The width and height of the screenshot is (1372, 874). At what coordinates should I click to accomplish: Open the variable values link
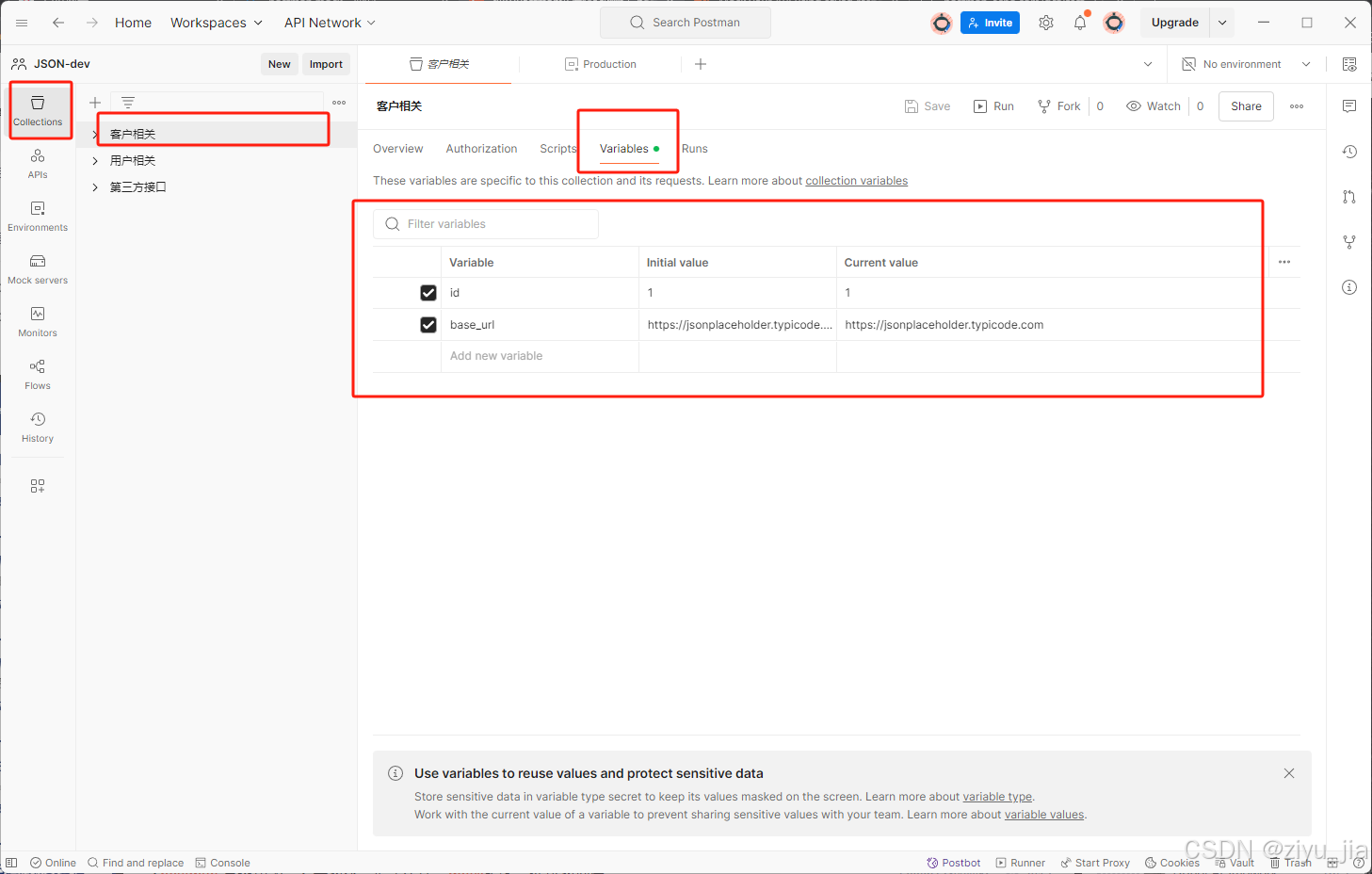click(x=1044, y=815)
